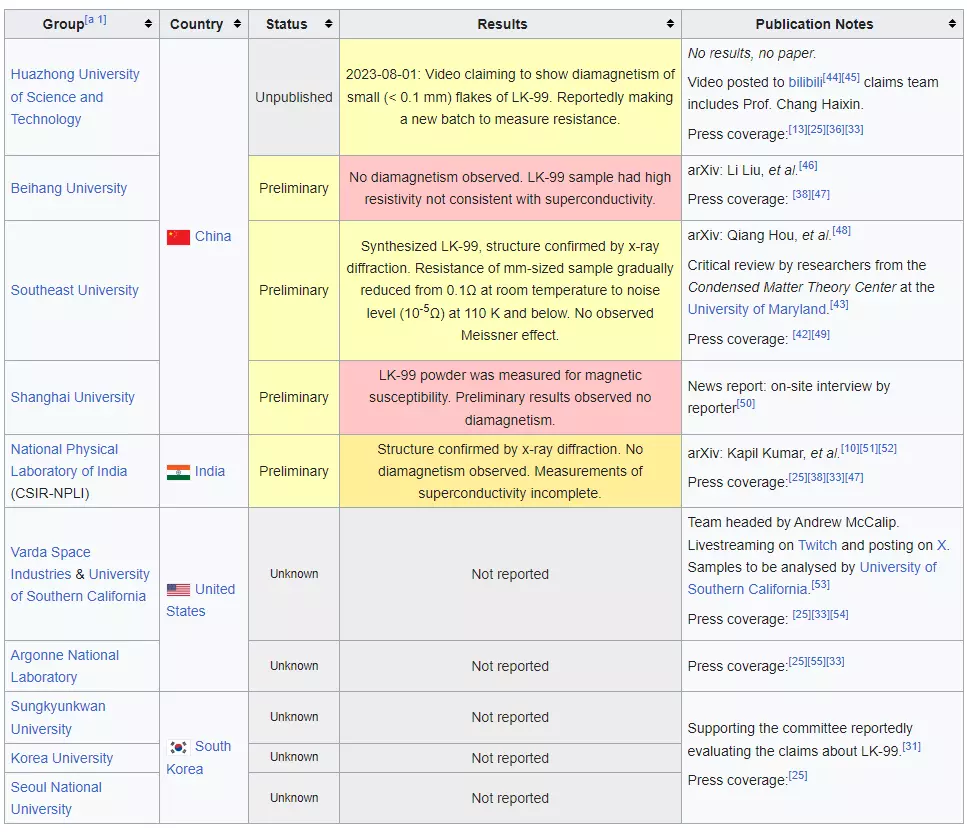Go to Argonne National Laboratory page
This screenshot has width=967, height=832.
[x=64, y=666]
